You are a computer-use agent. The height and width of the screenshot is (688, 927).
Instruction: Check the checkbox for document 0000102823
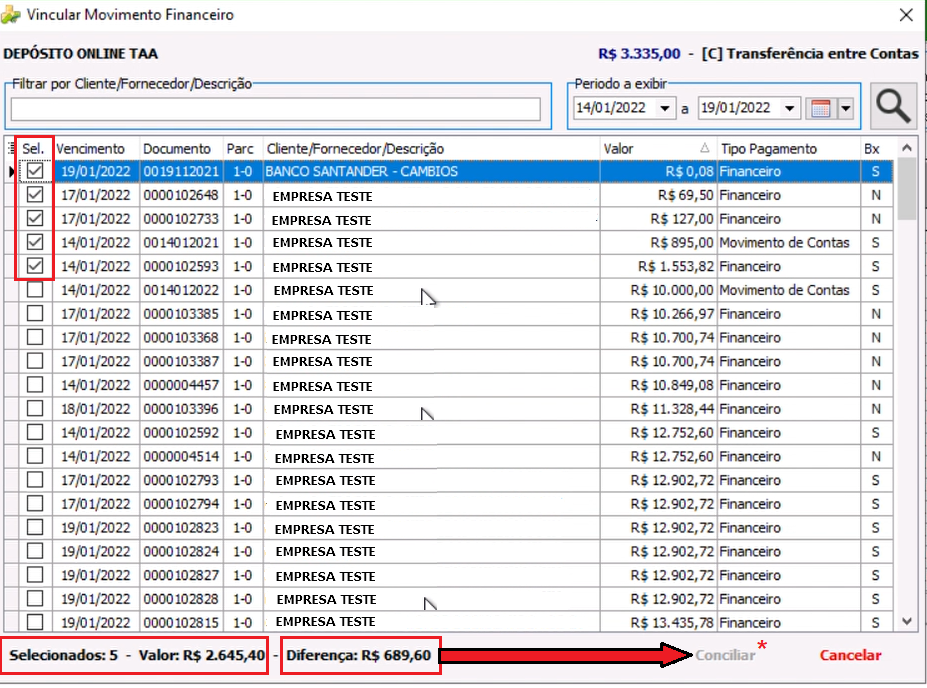[x=35, y=527]
